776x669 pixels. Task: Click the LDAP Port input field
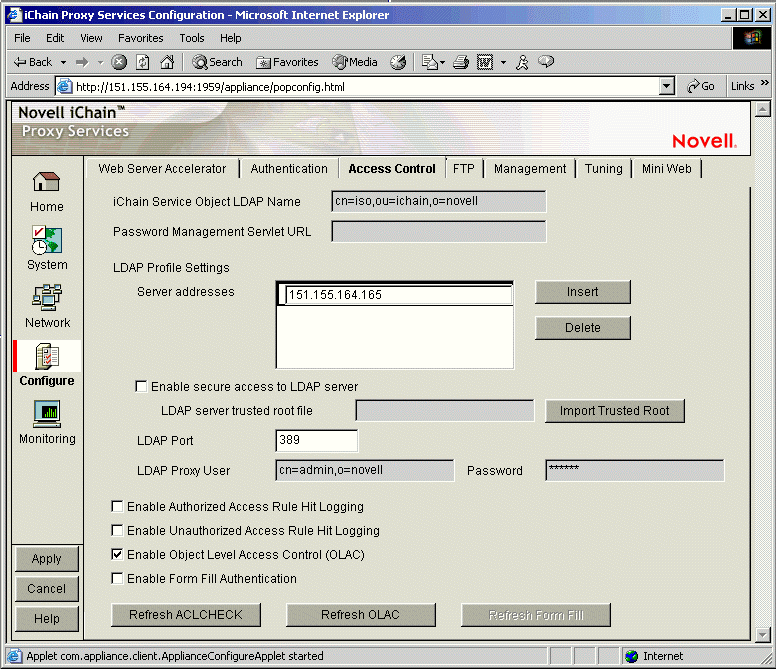(316, 441)
